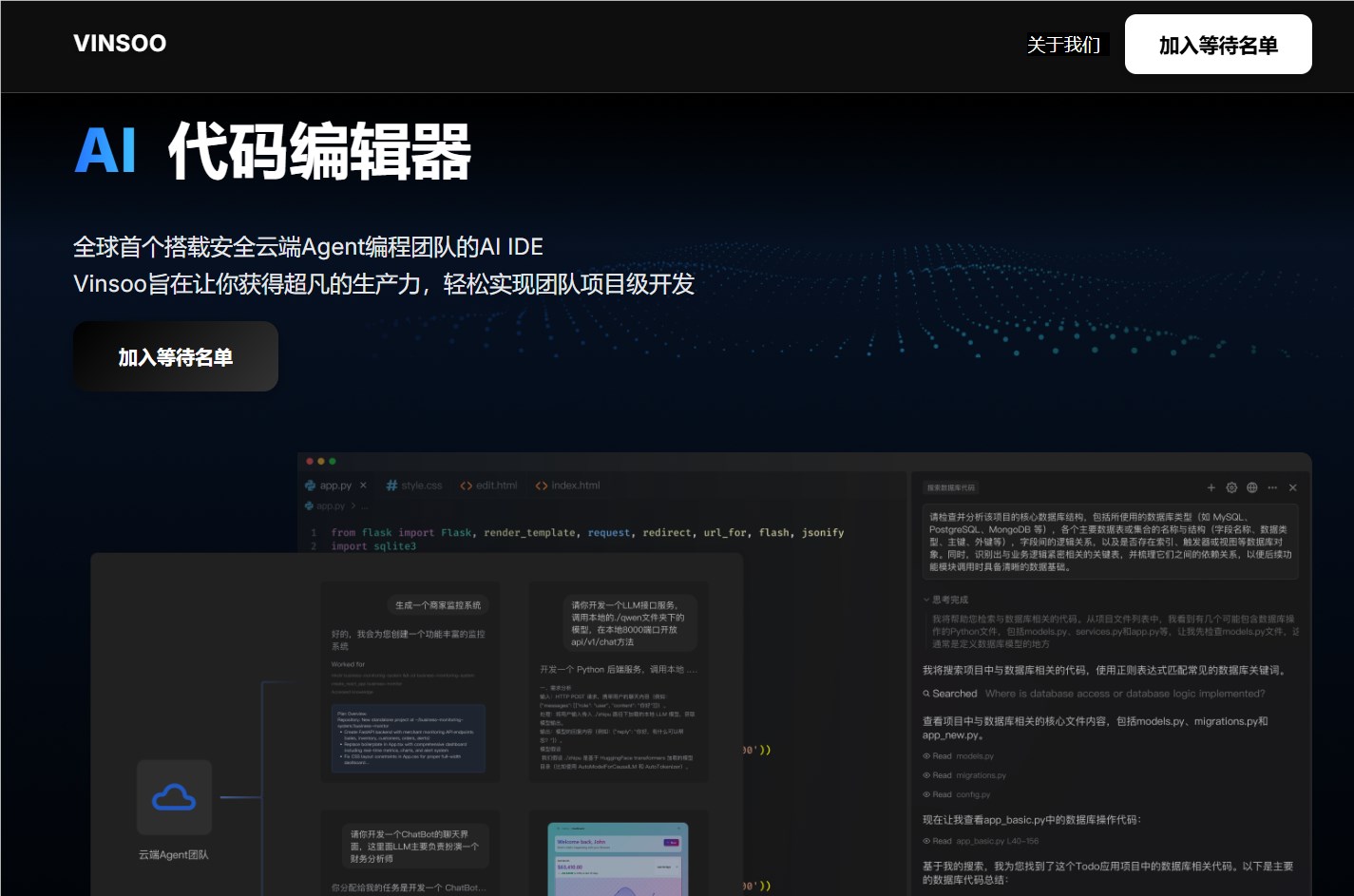Click the magnifier icon next to Searched
1354x896 pixels.
[x=926, y=694]
